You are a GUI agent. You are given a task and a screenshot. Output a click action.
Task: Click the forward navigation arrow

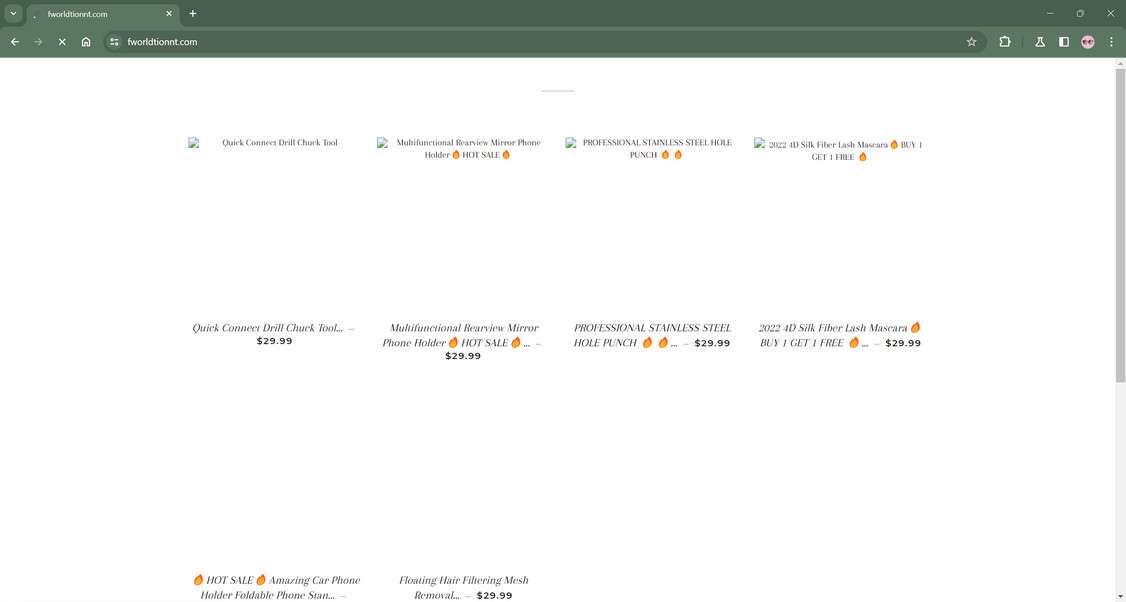[38, 41]
